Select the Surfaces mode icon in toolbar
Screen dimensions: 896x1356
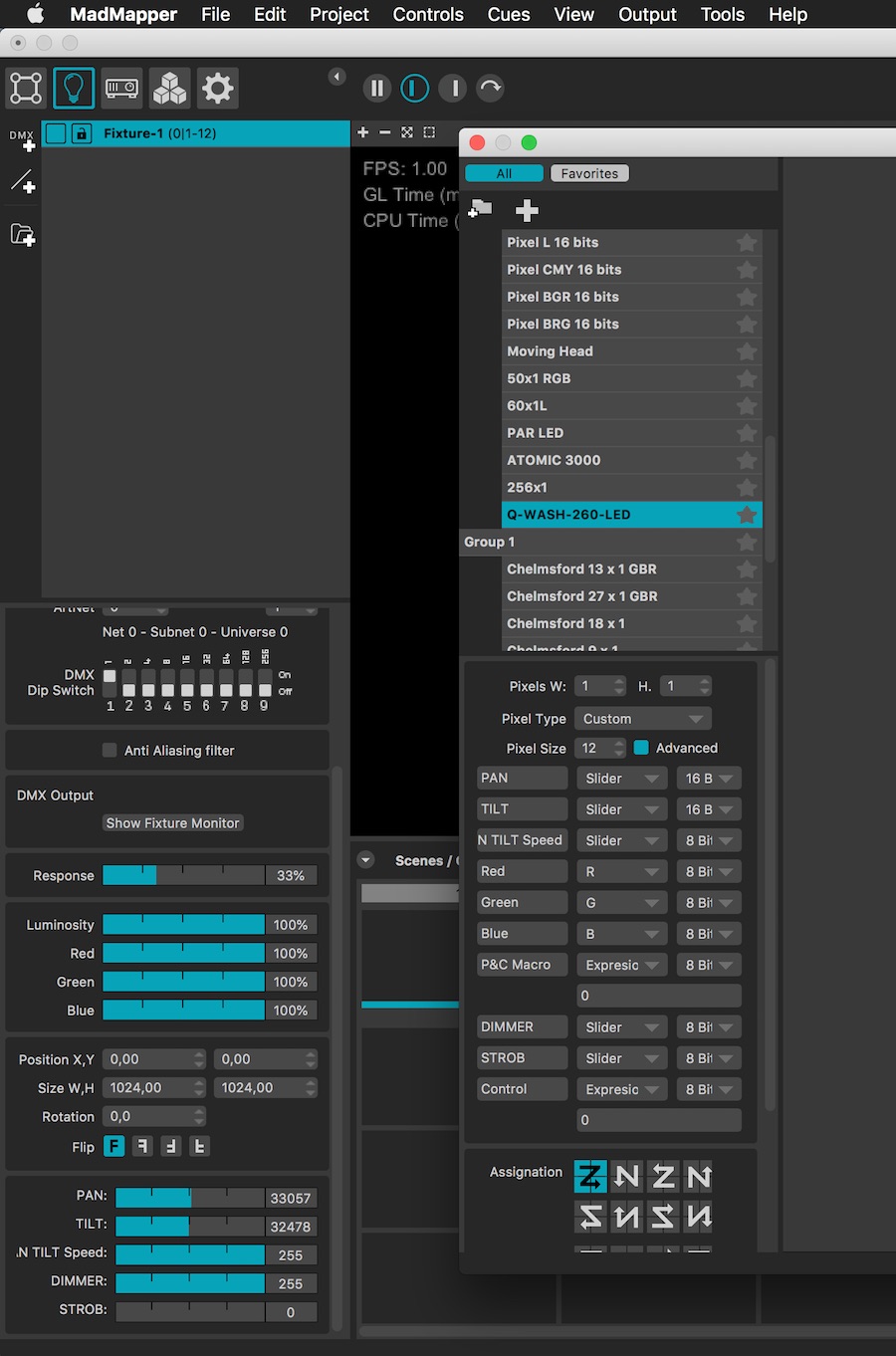click(x=26, y=89)
